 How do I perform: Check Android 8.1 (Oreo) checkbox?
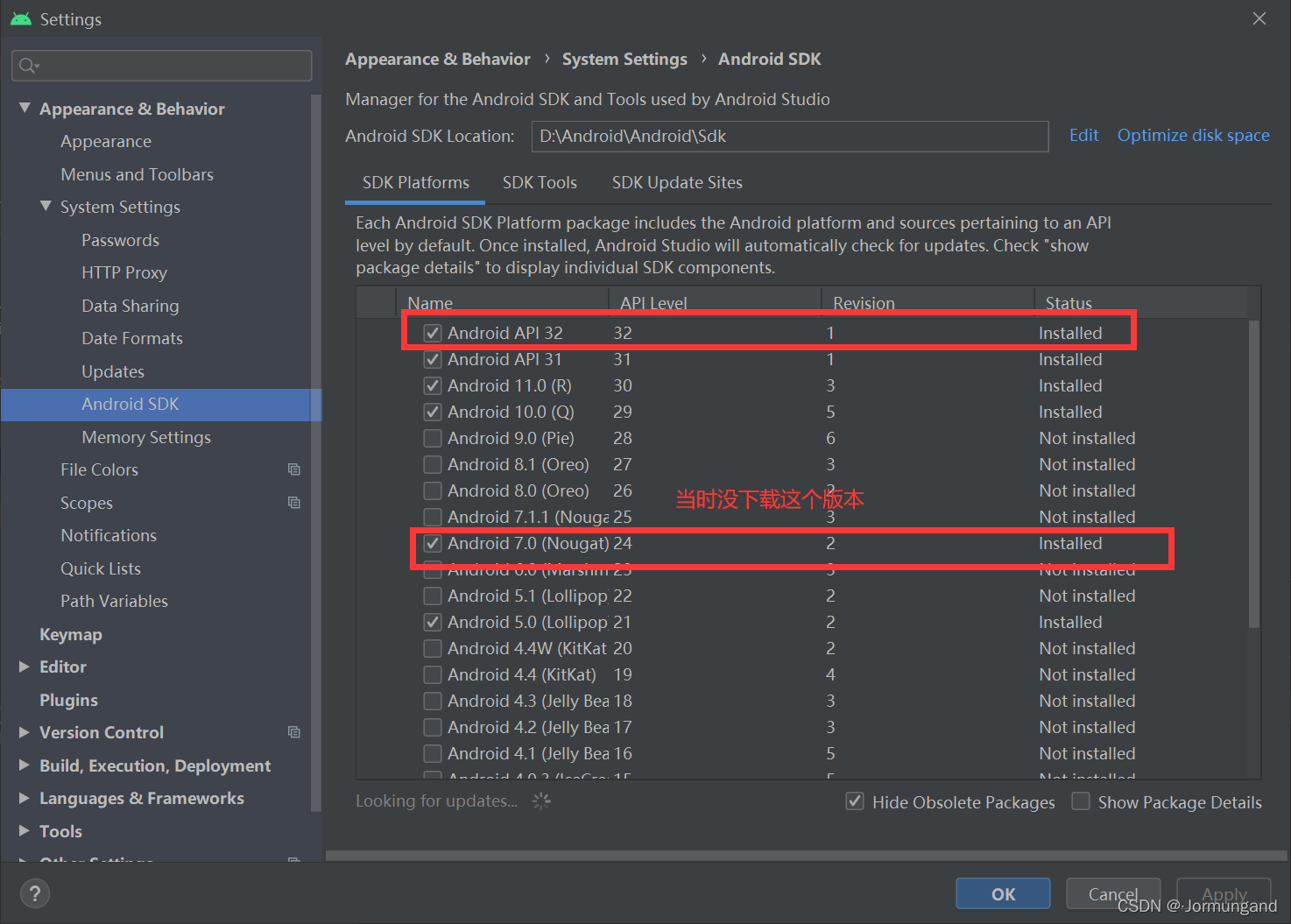click(433, 464)
